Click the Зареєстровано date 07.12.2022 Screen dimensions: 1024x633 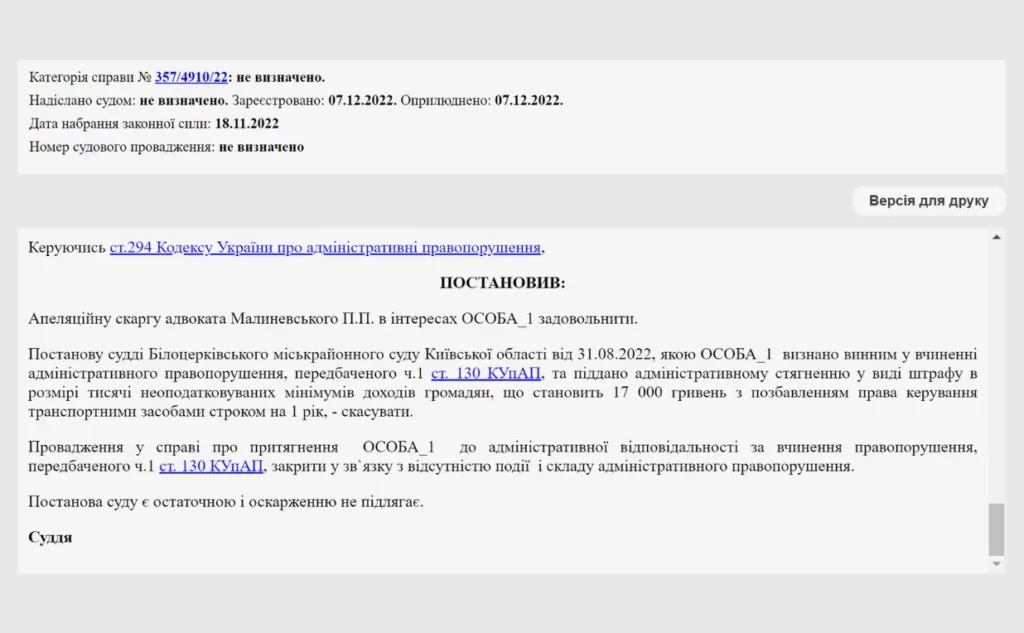[x=361, y=100]
